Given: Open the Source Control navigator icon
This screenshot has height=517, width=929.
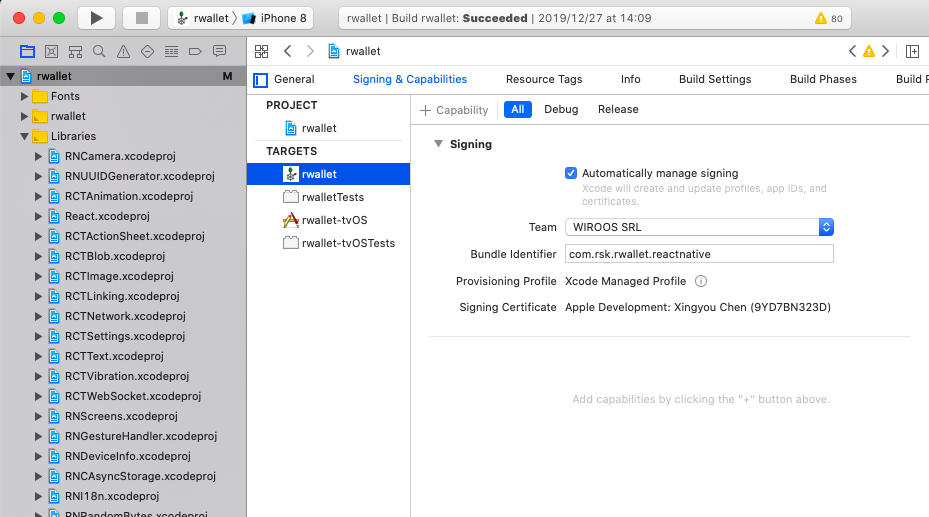Looking at the screenshot, I should pos(52,52).
